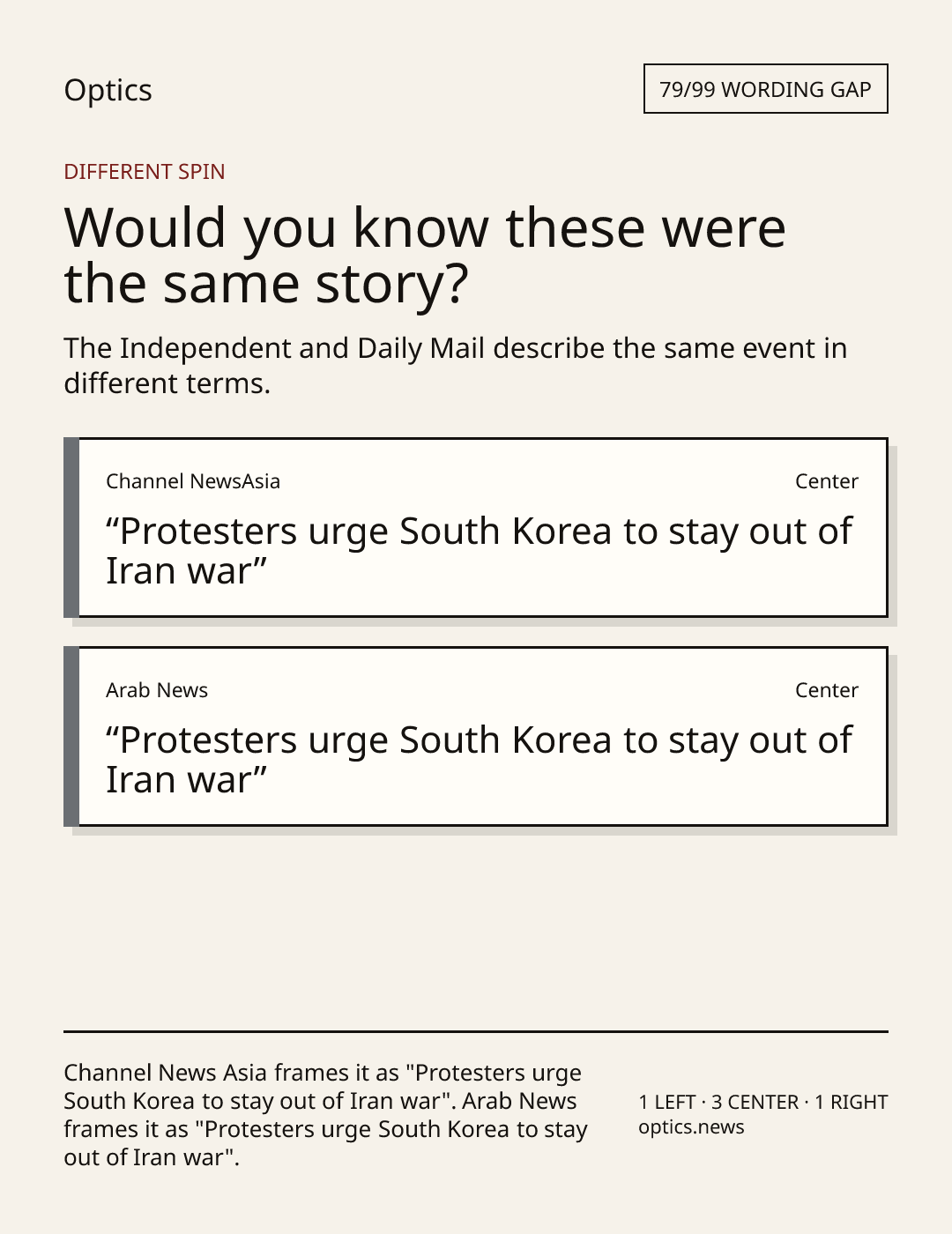
Task: Click the 1 LEFT · 3 CENTER · 1 RIGHT tally
Action: [763, 1102]
